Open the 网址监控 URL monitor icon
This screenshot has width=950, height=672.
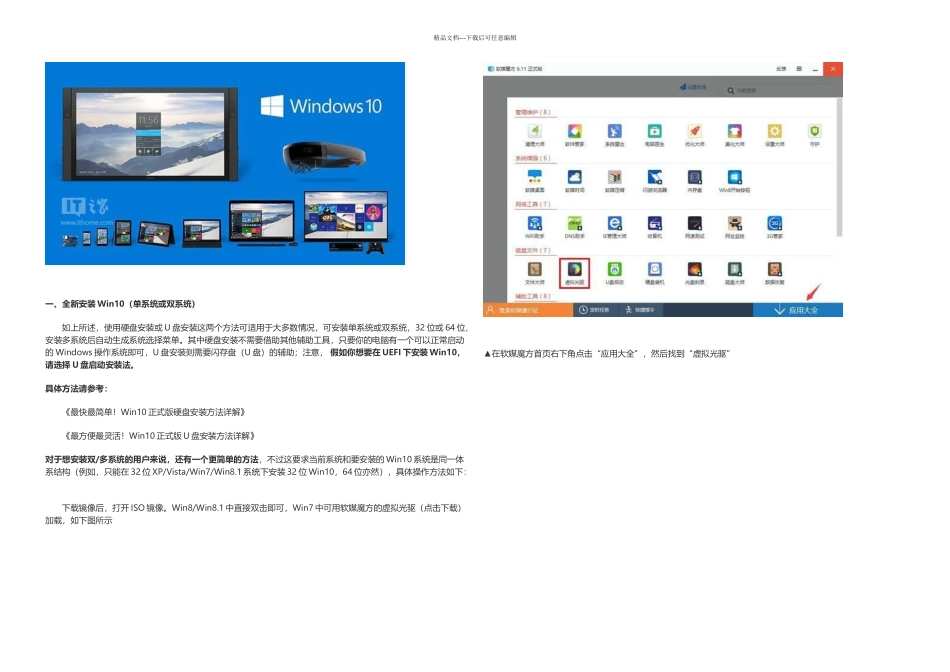[734, 223]
